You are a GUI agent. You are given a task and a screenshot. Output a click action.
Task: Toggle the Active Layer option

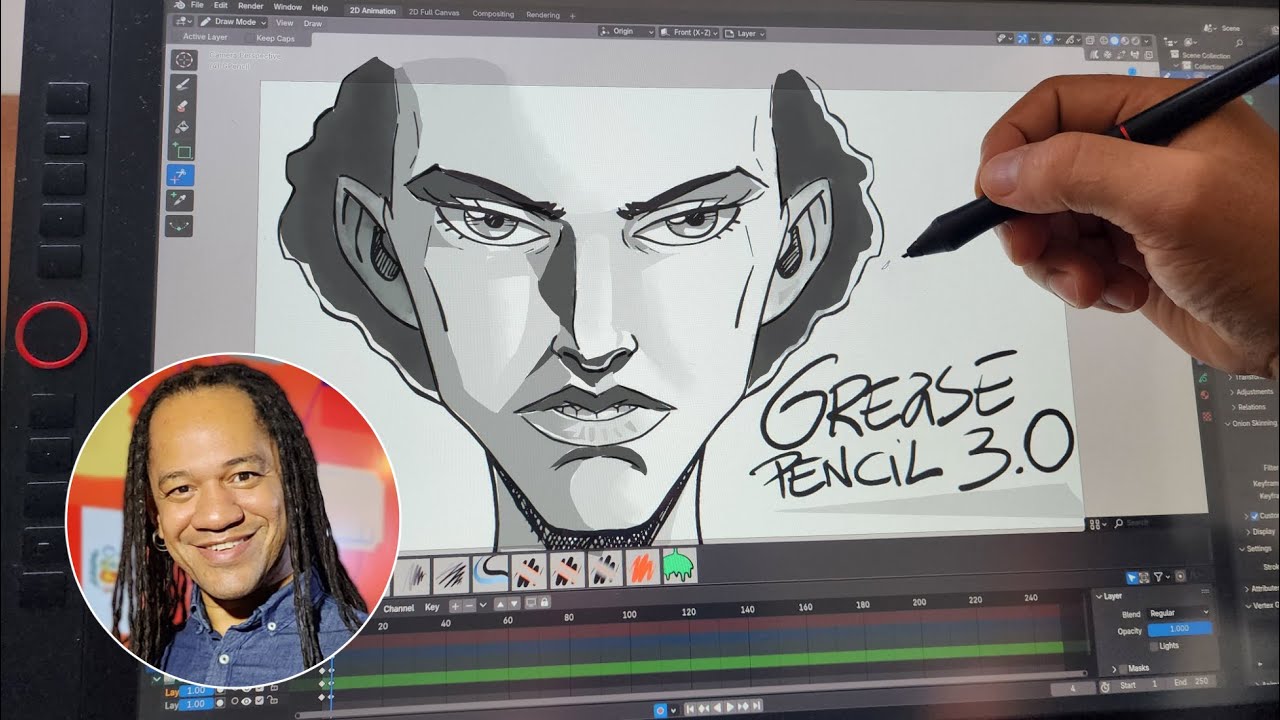206,37
